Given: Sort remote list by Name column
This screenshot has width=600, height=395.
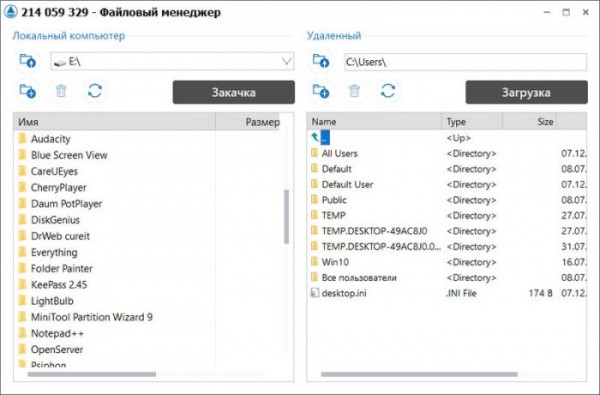Looking at the screenshot, I should pyautogui.click(x=374, y=121).
